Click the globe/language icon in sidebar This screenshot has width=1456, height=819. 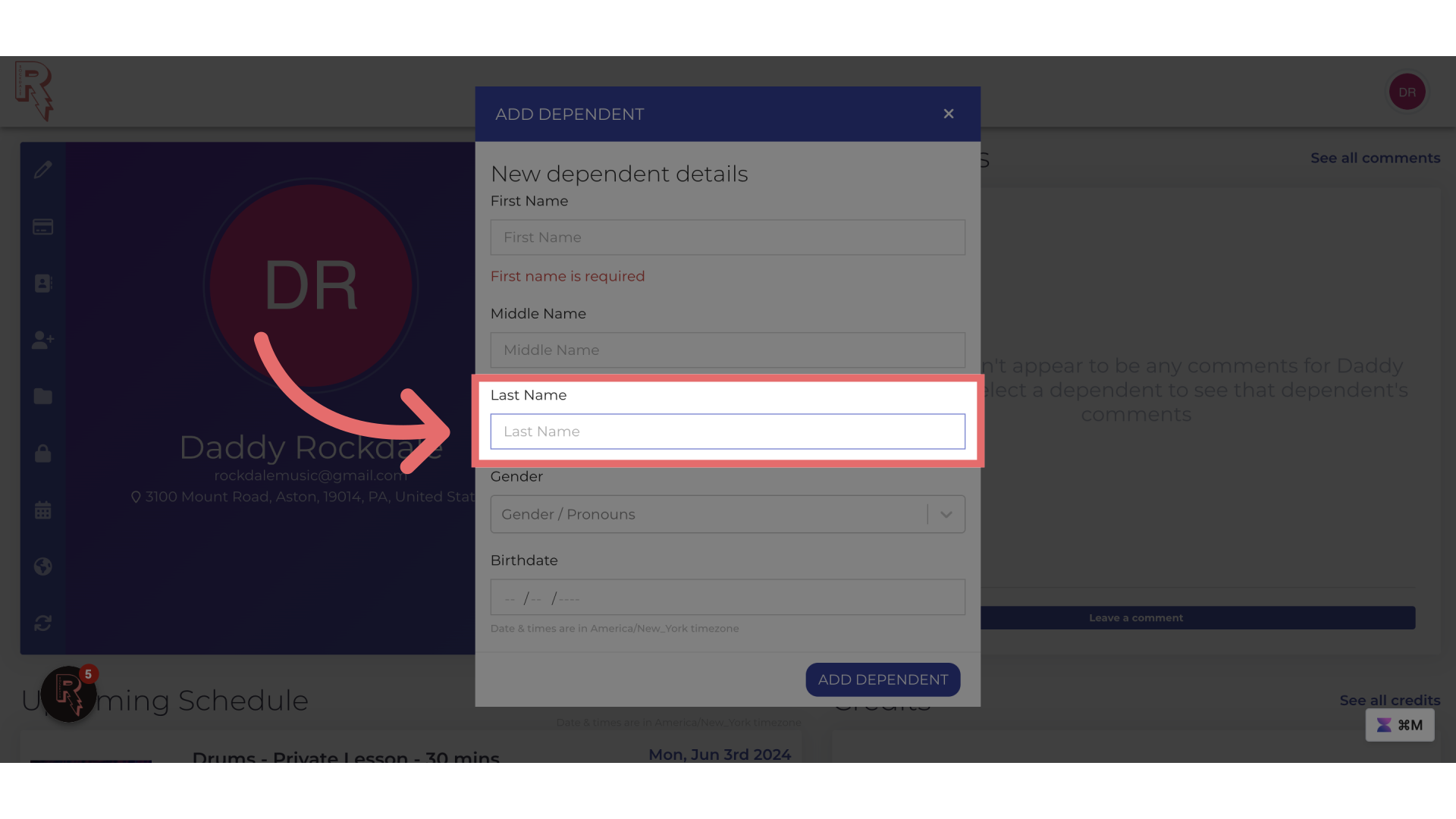[43, 566]
